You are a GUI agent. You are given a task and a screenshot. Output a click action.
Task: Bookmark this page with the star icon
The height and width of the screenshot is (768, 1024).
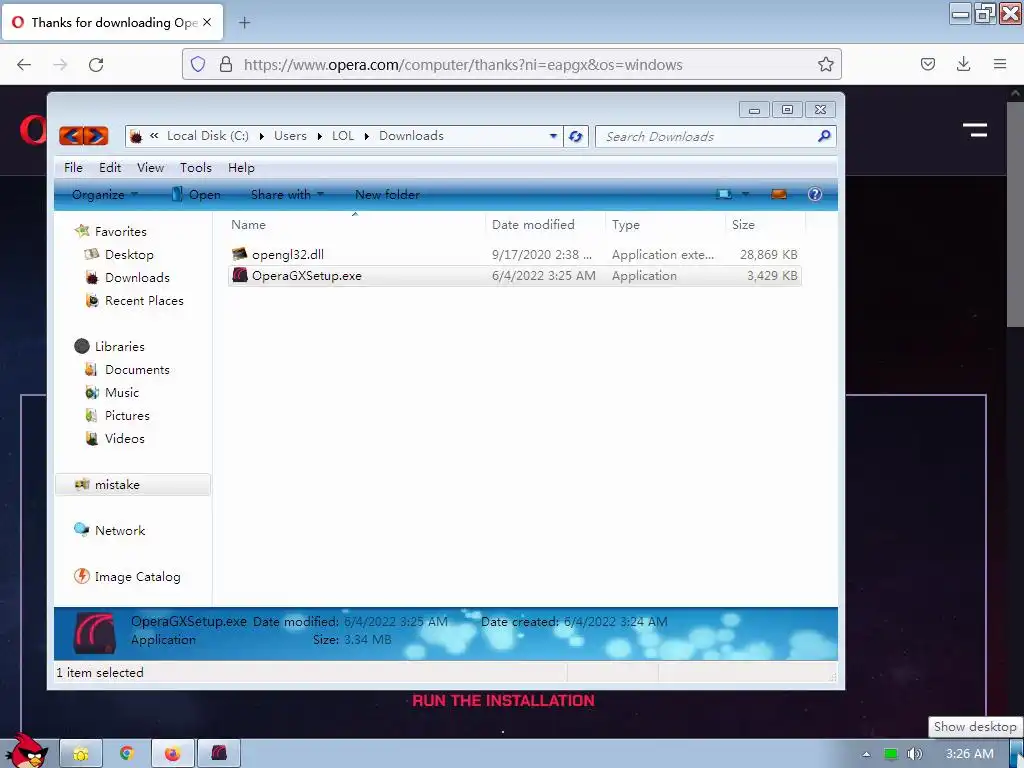click(x=825, y=64)
